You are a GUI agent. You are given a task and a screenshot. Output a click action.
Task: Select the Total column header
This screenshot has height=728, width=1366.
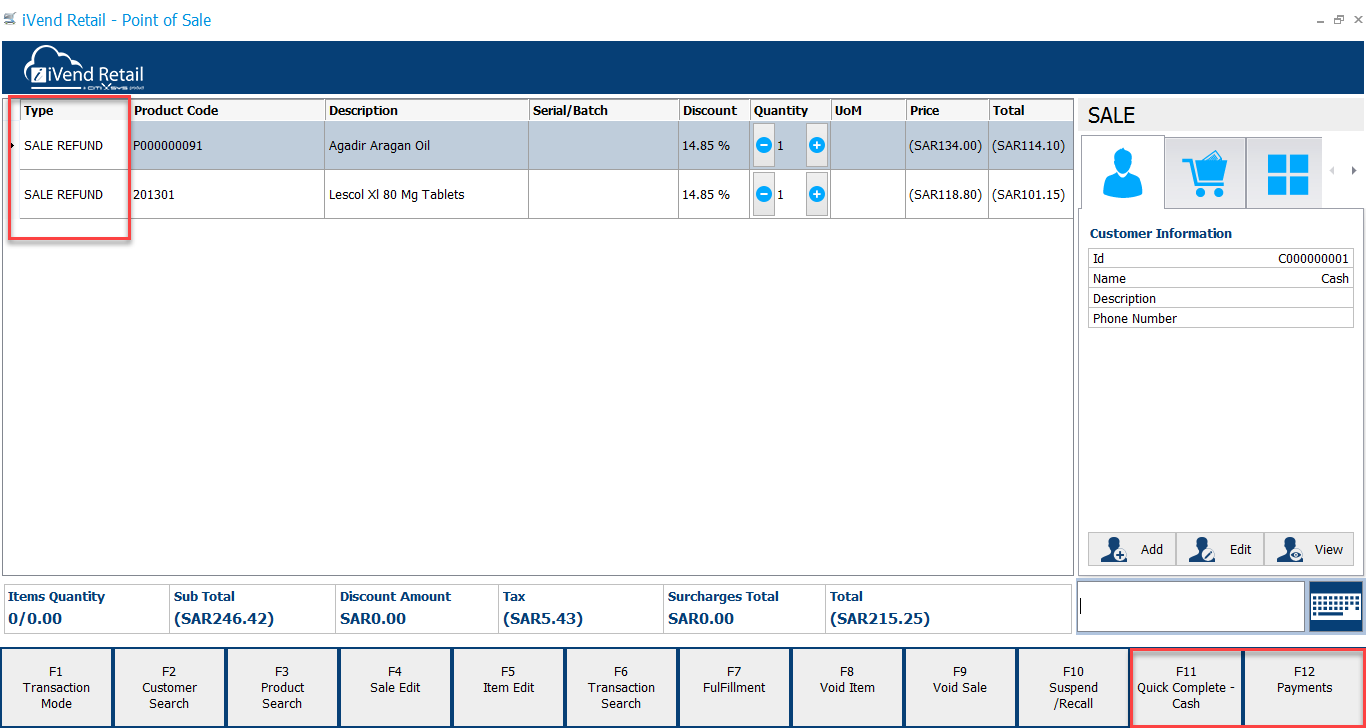pos(1031,111)
